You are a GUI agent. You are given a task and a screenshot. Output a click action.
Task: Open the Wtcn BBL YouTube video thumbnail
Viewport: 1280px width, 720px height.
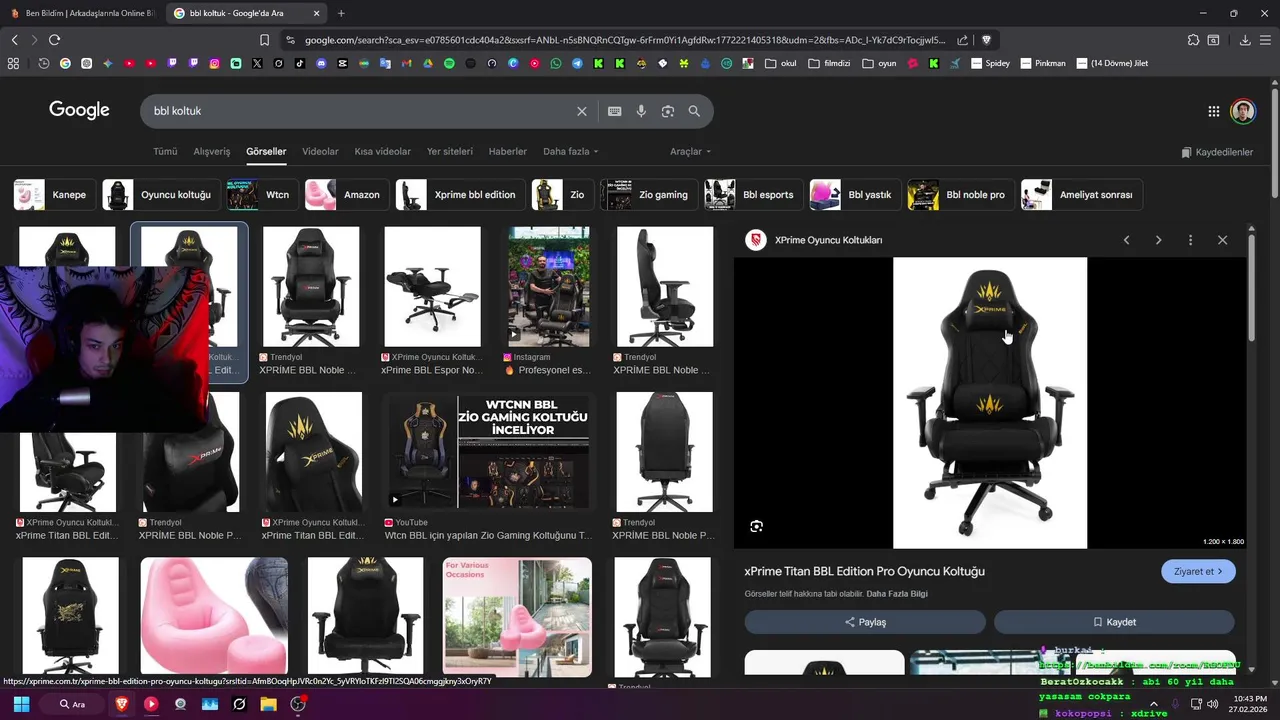pos(490,451)
